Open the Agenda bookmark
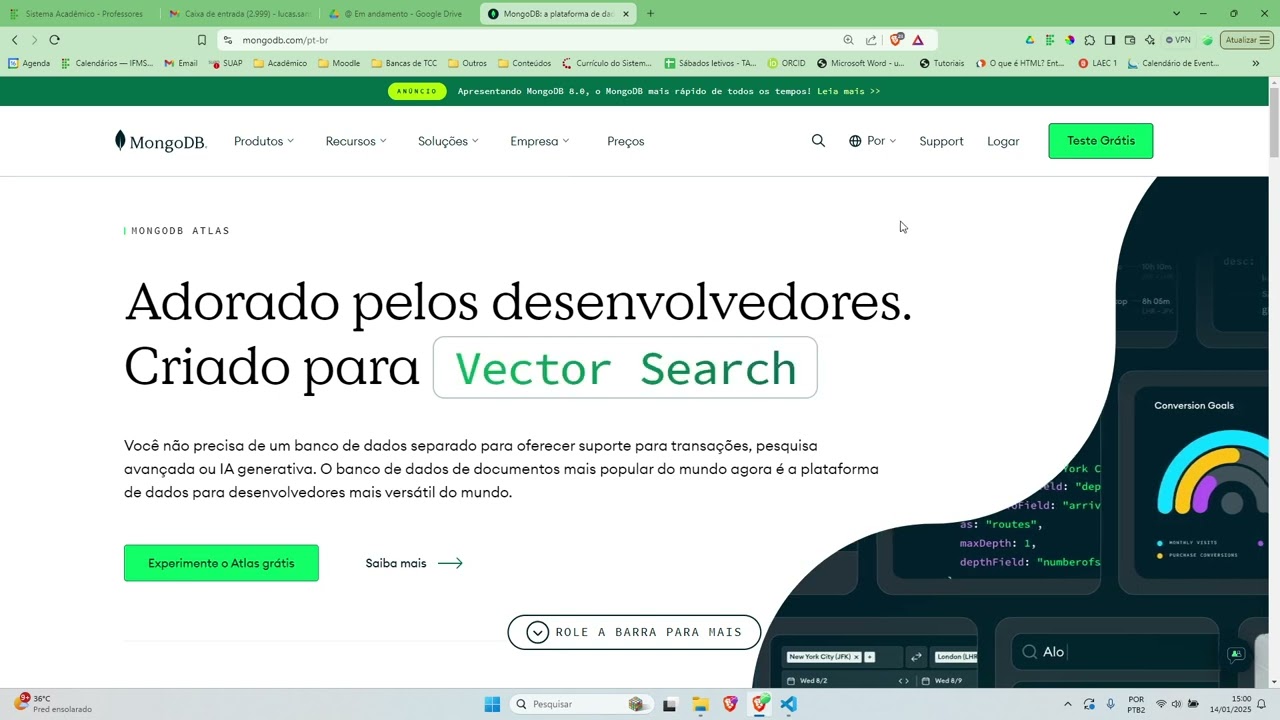1280x720 pixels. click(29, 63)
